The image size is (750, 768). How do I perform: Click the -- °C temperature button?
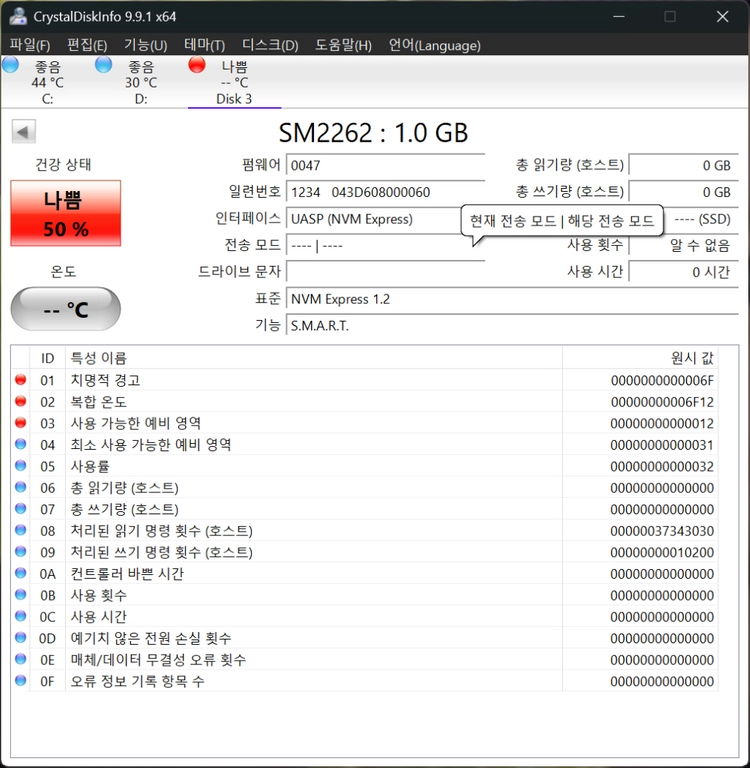[66, 309]
